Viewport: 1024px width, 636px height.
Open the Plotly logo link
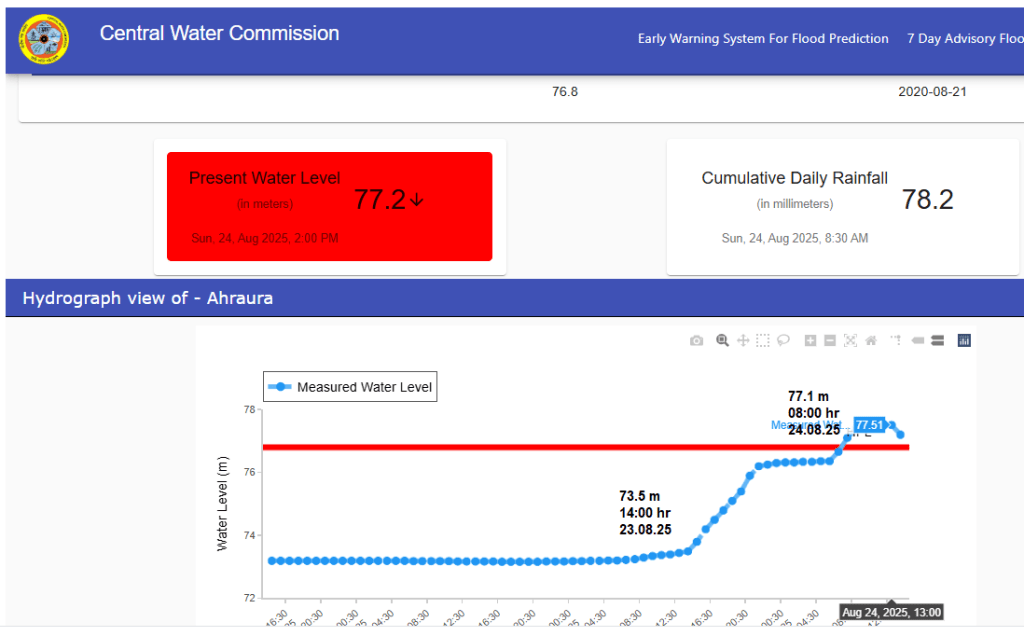[x=965, y=341]
